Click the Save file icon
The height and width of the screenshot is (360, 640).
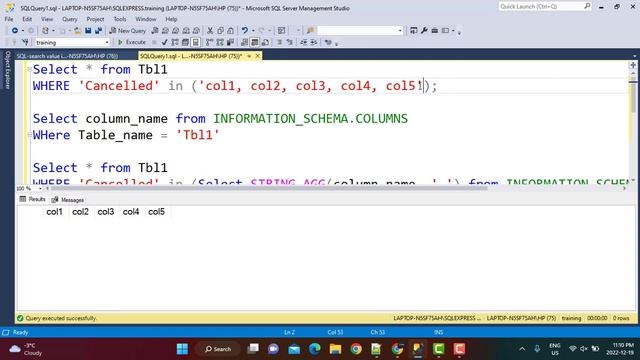click(x=88, y=31)
